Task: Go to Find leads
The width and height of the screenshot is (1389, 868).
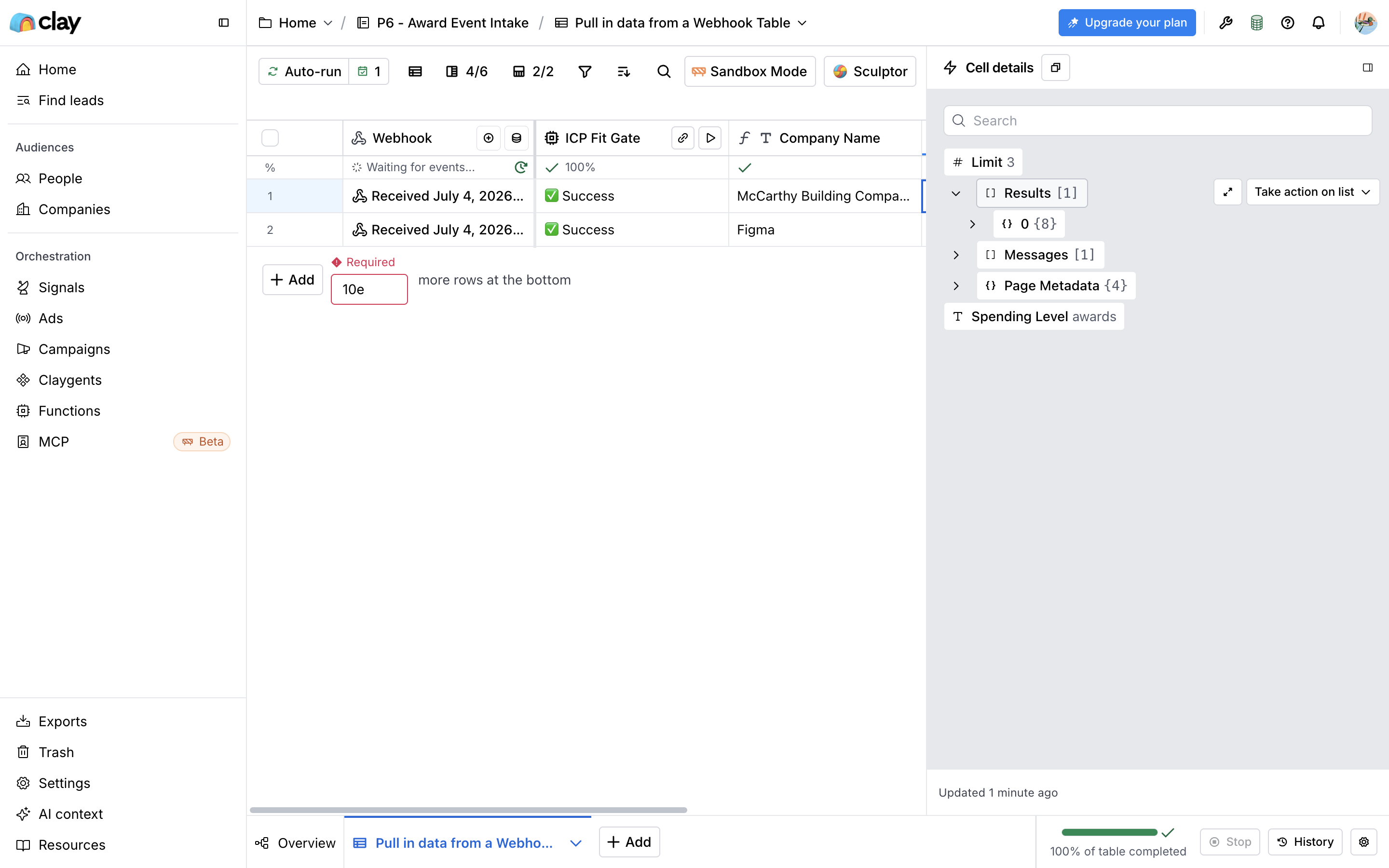Action: 71,100
